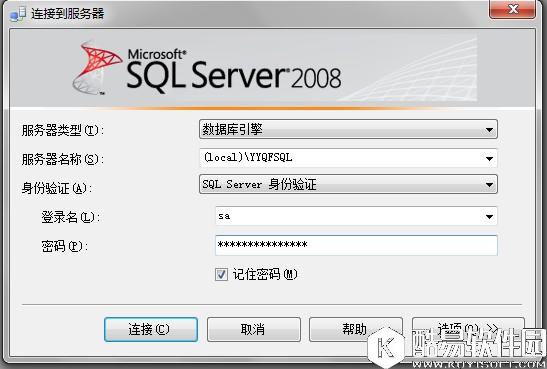547x369 pixels.
Task: Click the SQL Server 2008 logo banner
Action: tap(272, 69)
